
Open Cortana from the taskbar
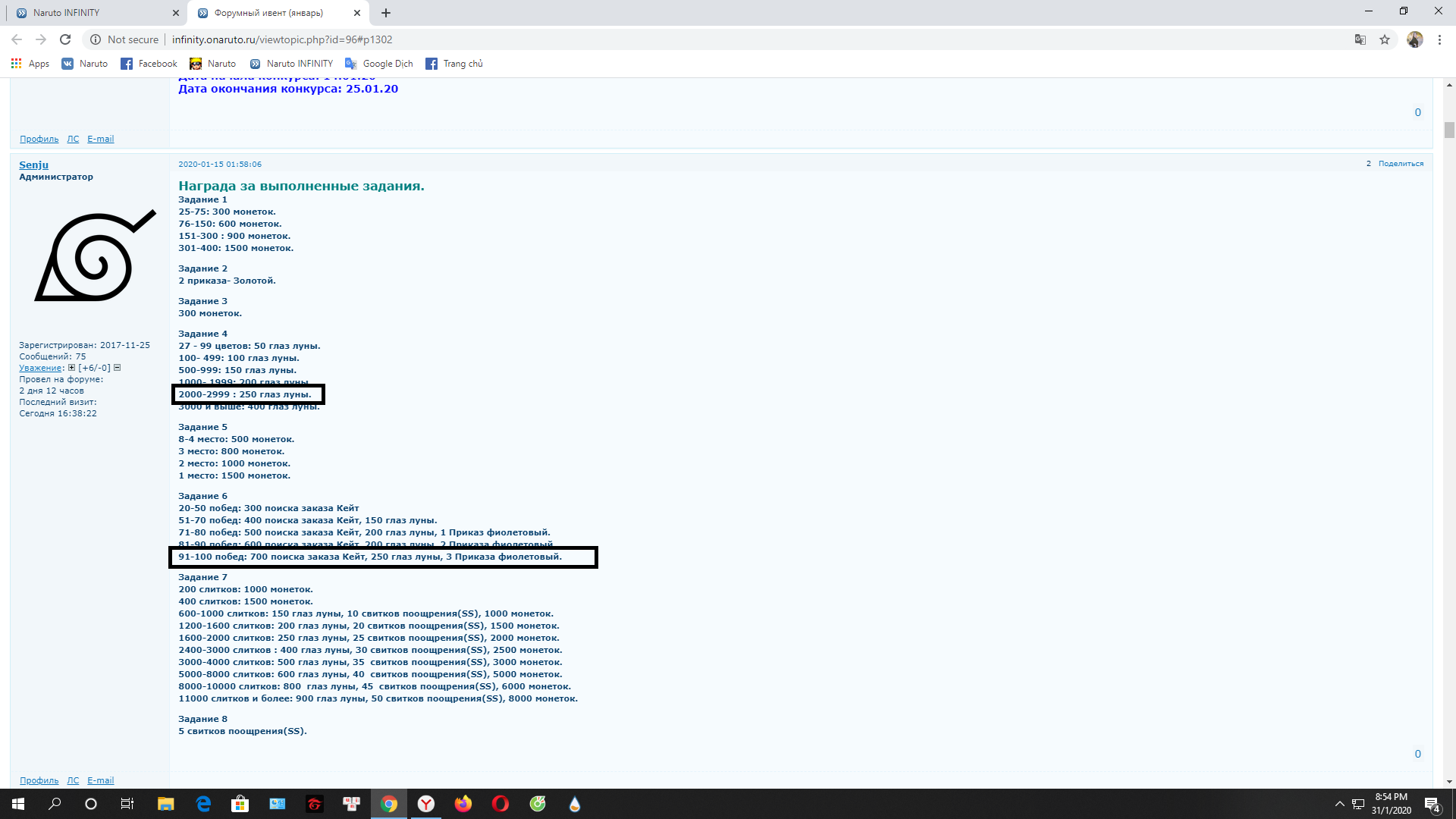(x=91, y=804)
